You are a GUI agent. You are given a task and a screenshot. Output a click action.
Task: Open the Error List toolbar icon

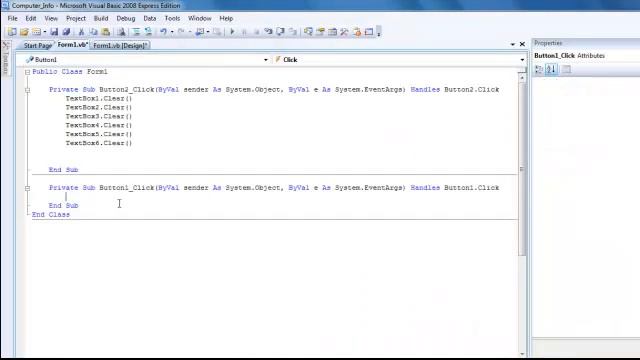click(357, 32)
